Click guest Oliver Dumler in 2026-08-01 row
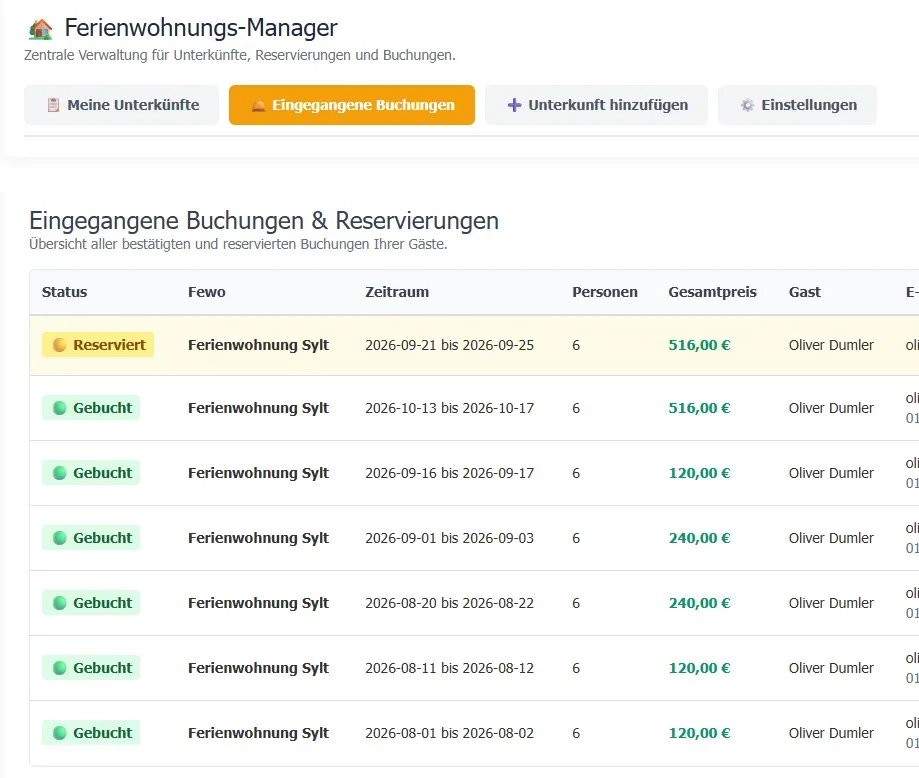This screenshot has width=919, height=778. (x=831, y=733)
